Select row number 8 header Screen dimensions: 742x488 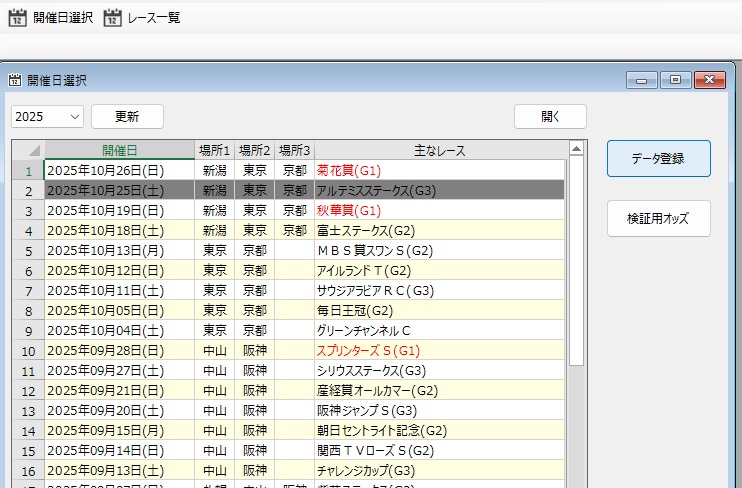click(28, 310)
